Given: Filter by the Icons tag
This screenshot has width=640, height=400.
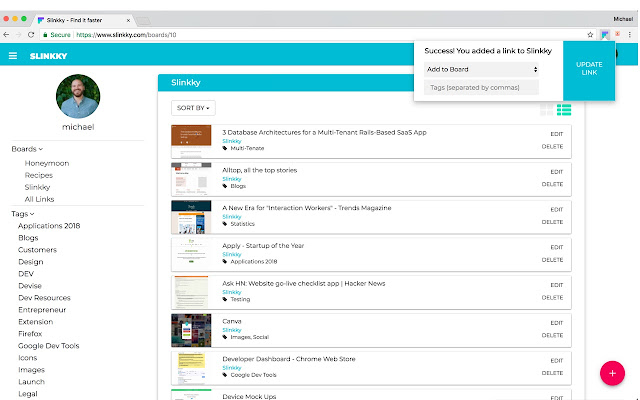Looking at the screenshot, I should 27,358.
